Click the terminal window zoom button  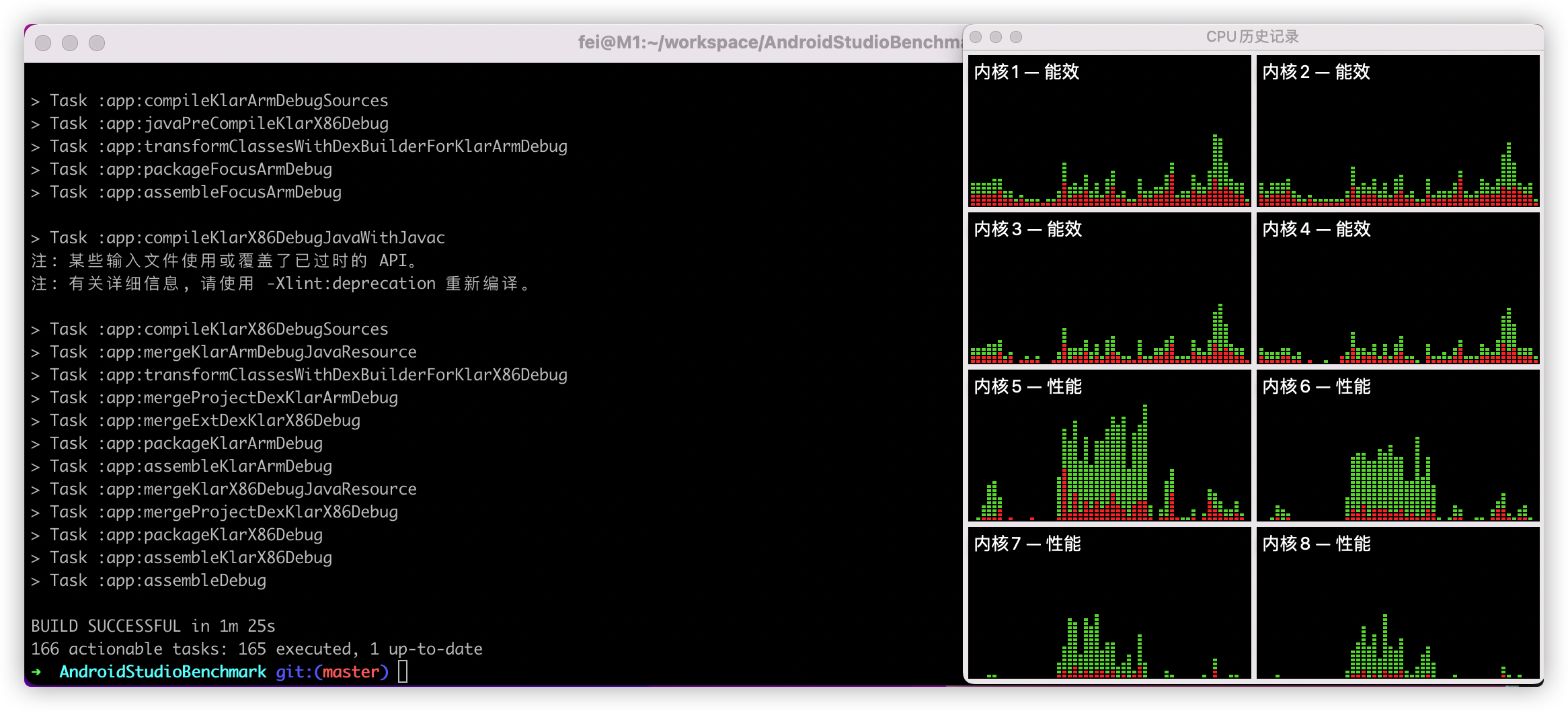[x=97, y=43]
